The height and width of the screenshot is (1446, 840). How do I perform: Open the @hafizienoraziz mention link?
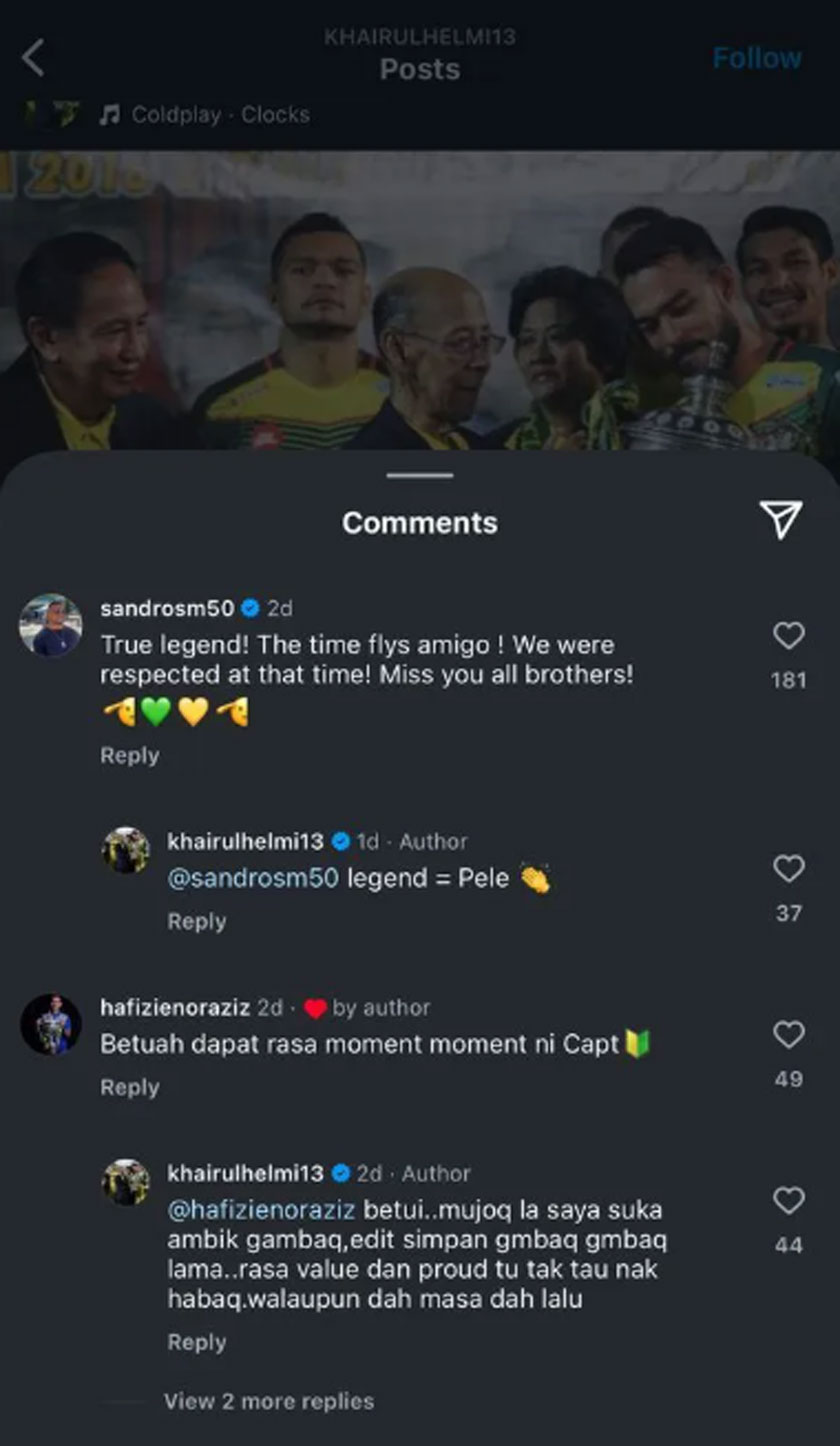point(261,1209)
